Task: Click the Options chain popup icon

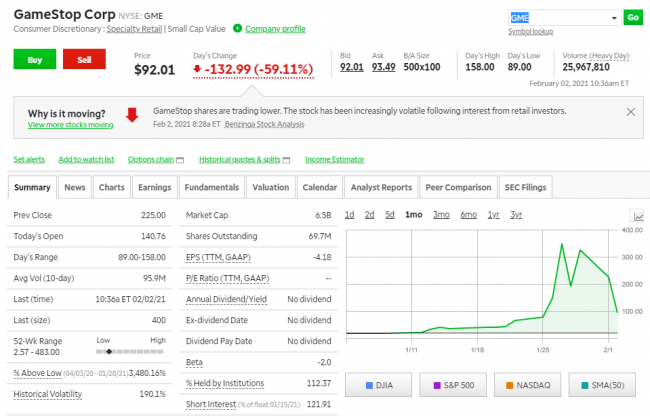Action: pos(182,160)
